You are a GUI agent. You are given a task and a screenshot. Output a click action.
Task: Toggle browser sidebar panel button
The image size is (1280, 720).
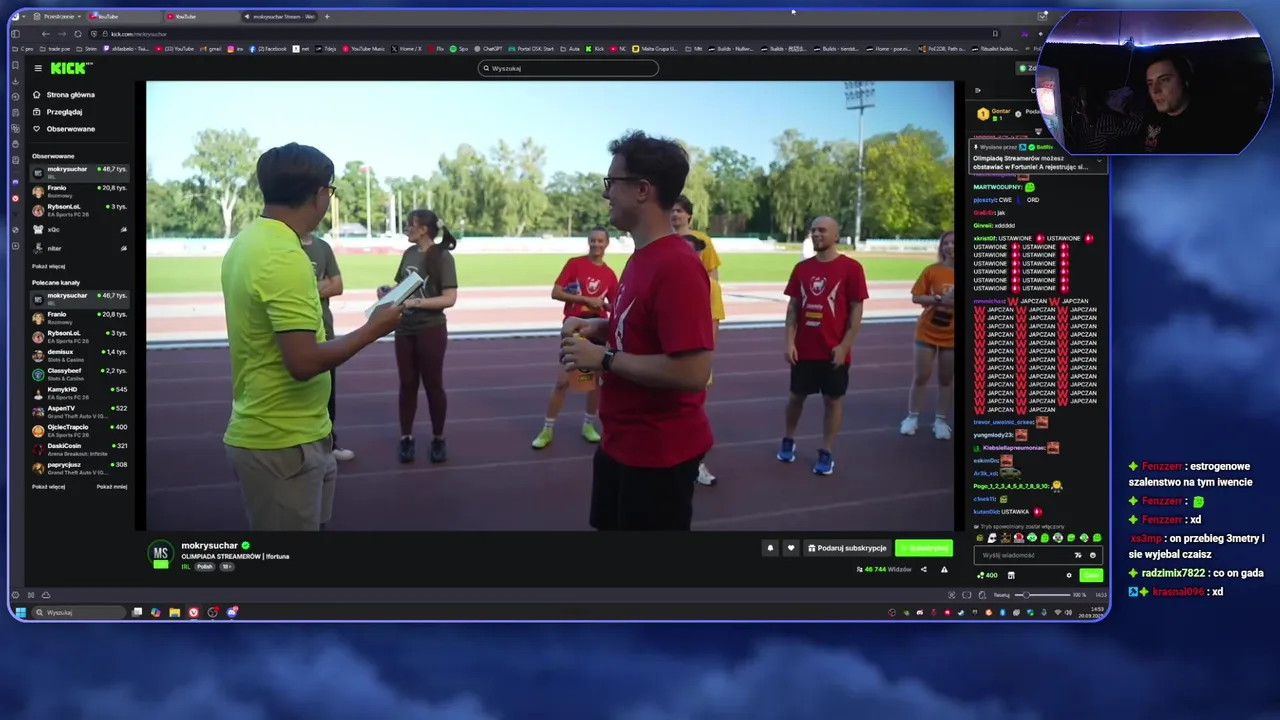15,34
